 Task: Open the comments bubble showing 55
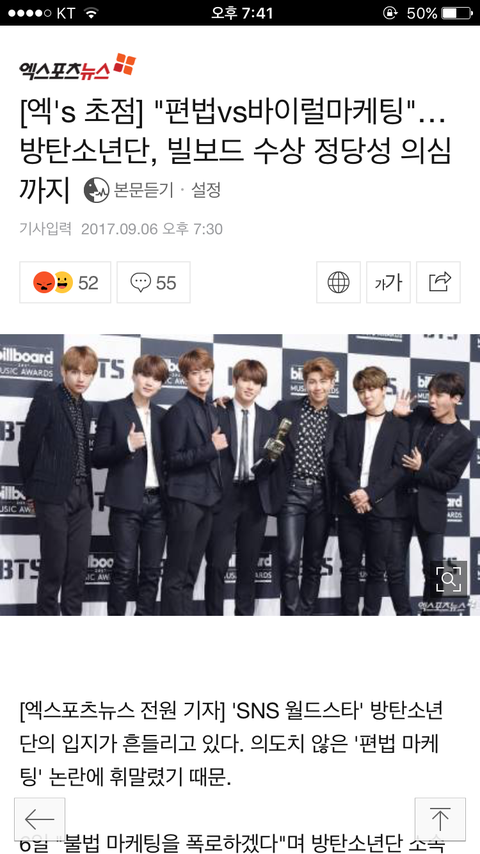coord(154,282)
